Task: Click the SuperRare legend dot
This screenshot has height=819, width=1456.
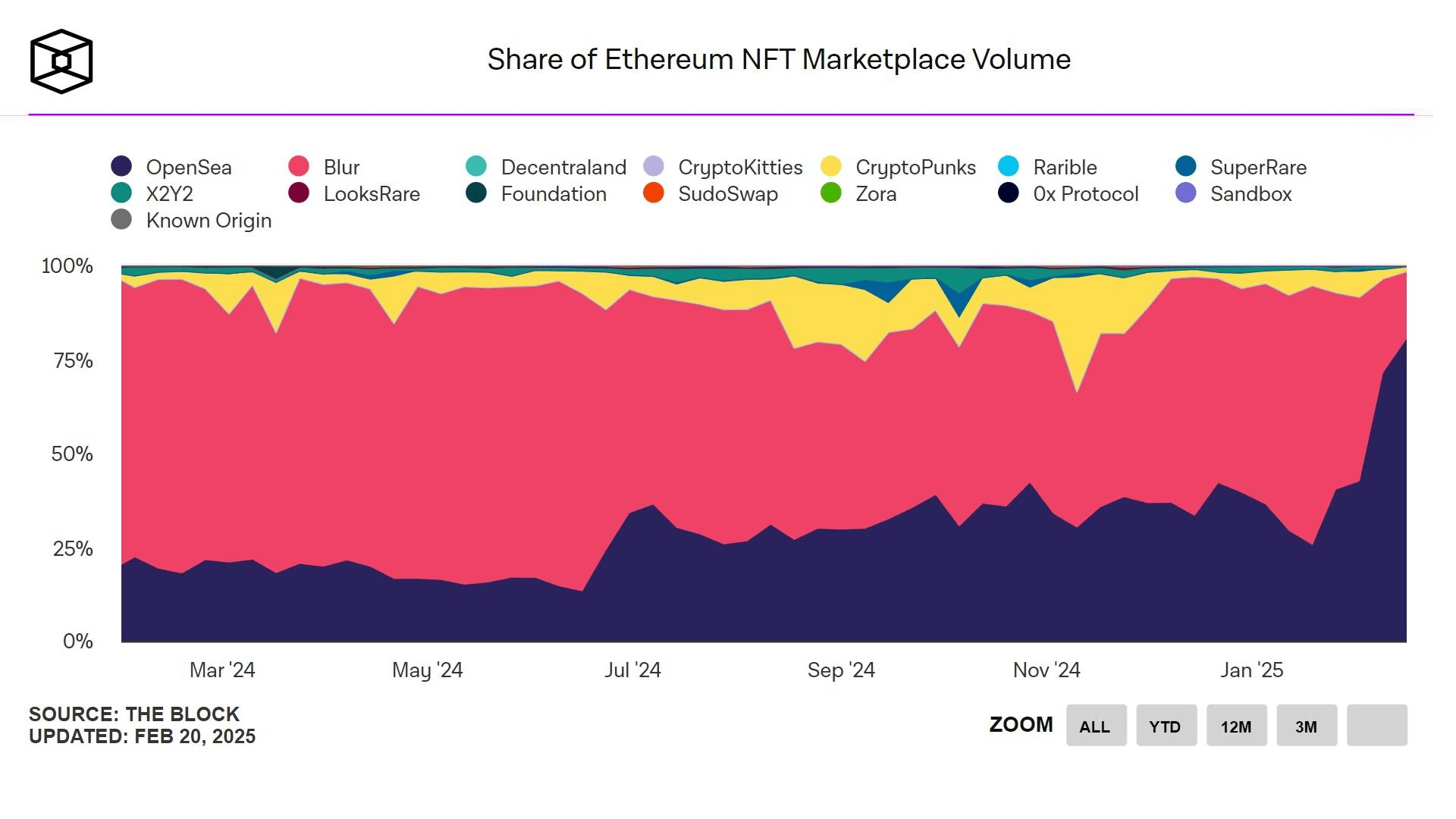Action: point(1186,166)
